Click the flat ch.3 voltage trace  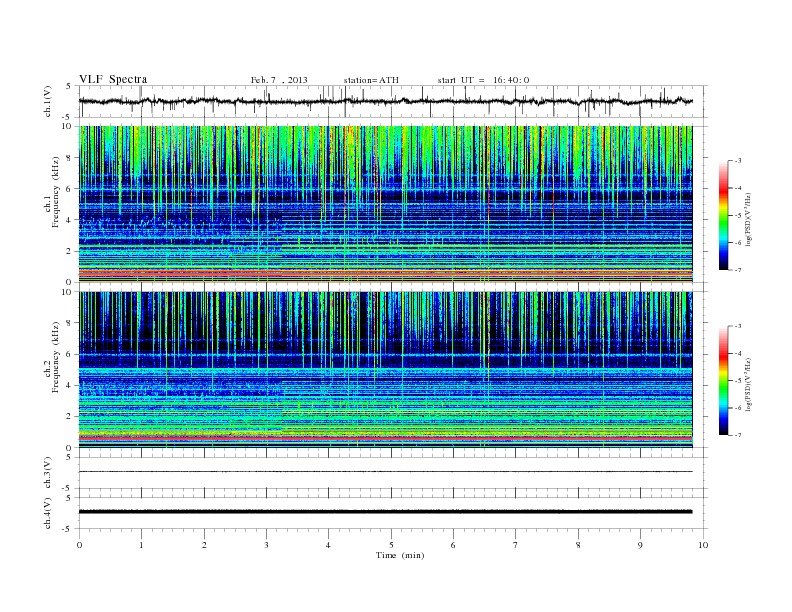(385, 472)
